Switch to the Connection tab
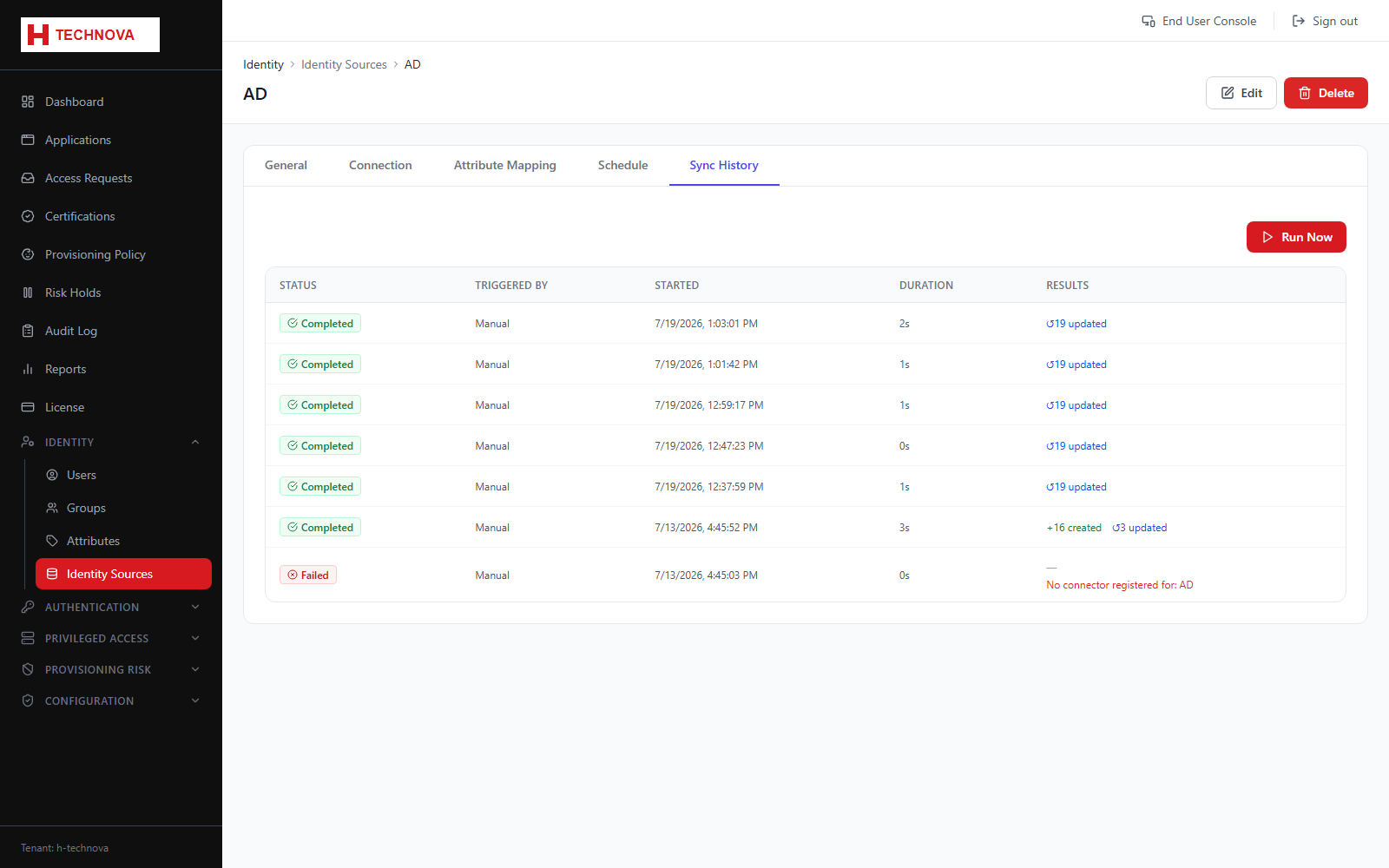This screenshot has width=1389, height=868. 380,165
